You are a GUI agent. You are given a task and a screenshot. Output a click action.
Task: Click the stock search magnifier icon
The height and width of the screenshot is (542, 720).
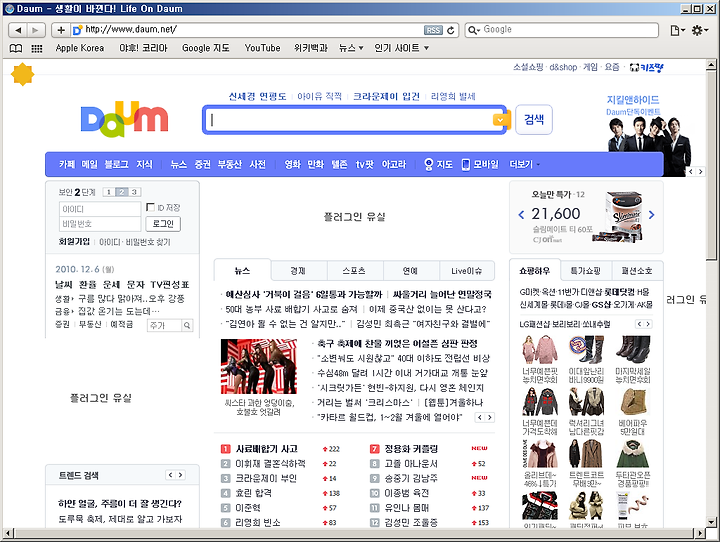(187, 325)
